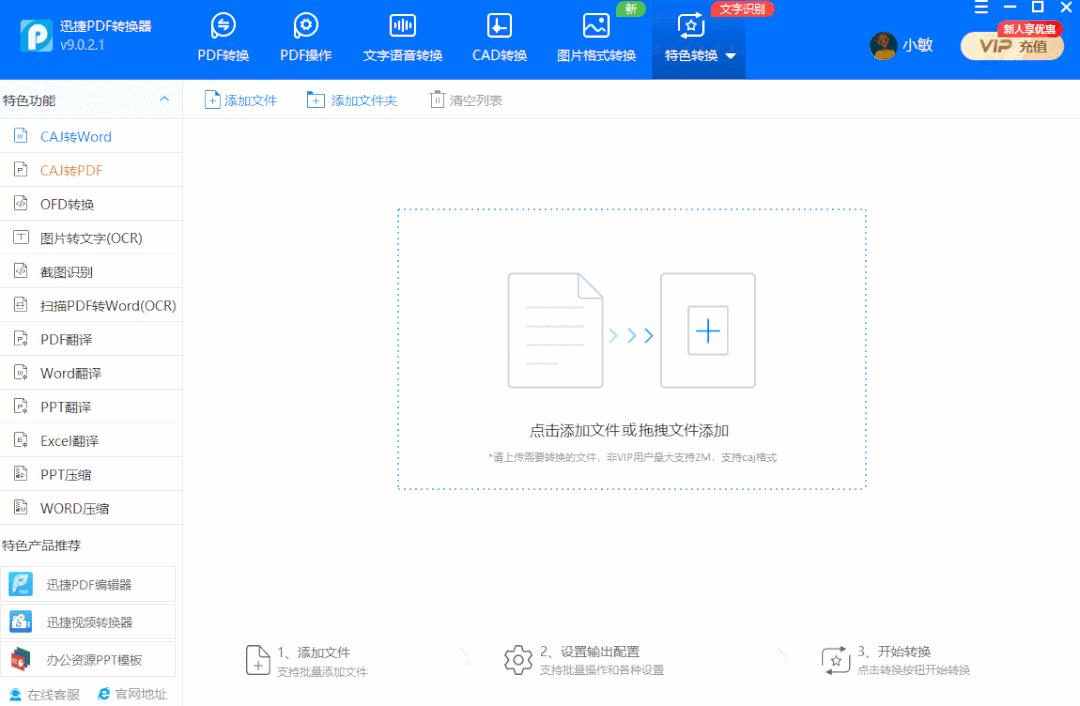Screen dimensions: 1080x706
Task: Select the 图片转文字(OCR) tool
Action: coord(92,237)
